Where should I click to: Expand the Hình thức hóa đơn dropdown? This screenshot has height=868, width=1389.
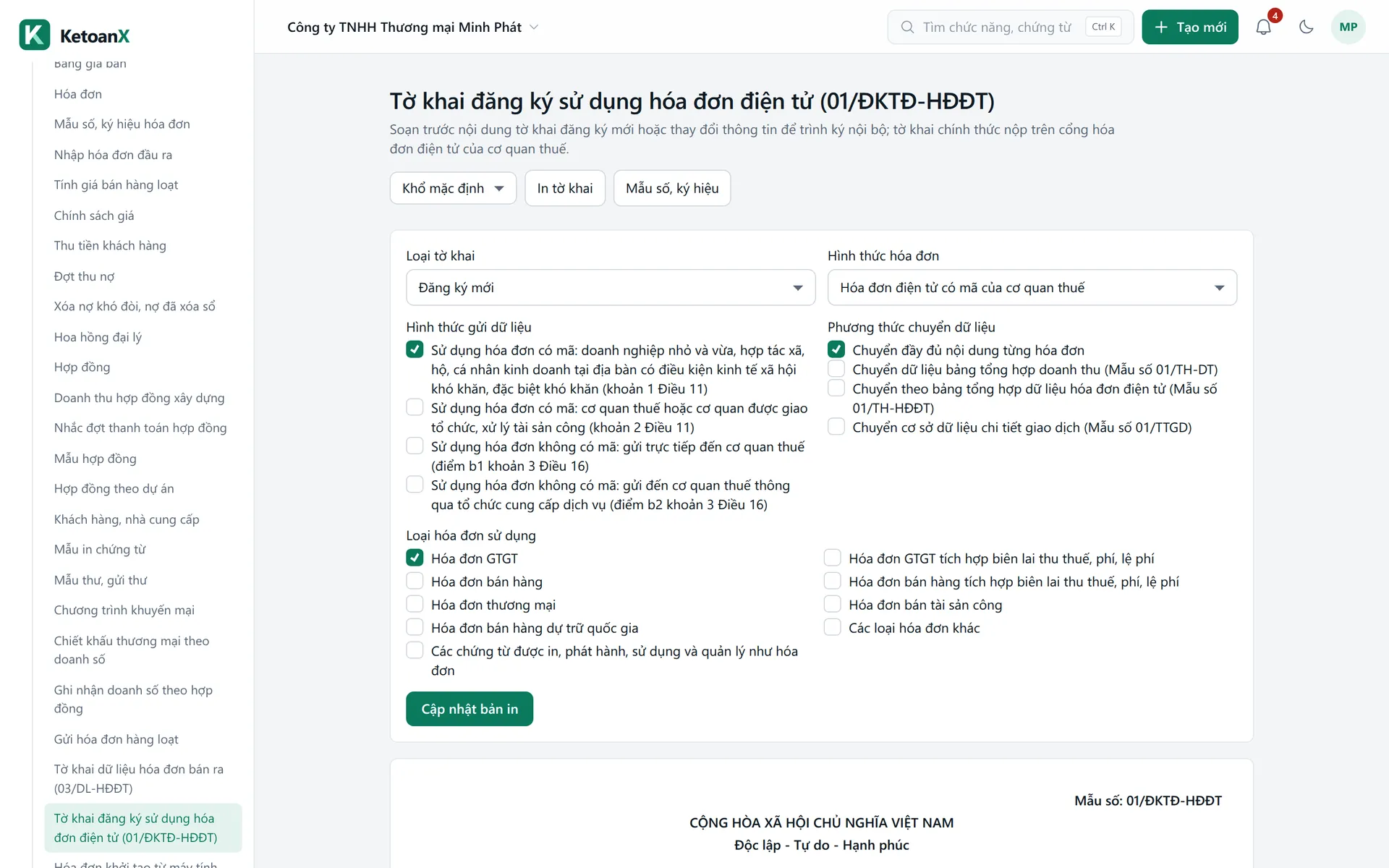point(1032,287)
